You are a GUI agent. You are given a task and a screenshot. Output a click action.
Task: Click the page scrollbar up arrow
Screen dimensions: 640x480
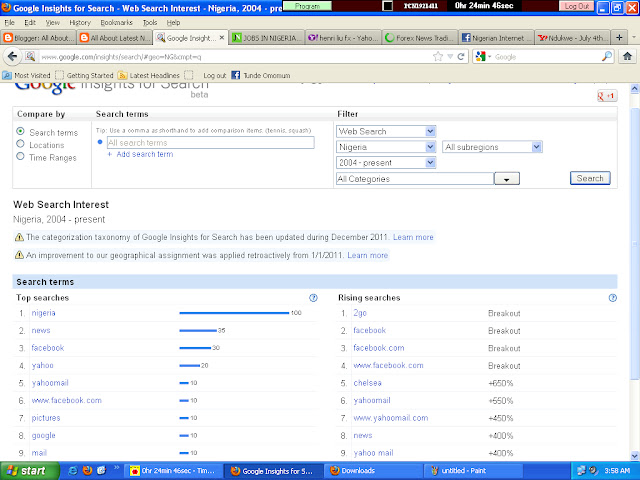tap(634, 88)
